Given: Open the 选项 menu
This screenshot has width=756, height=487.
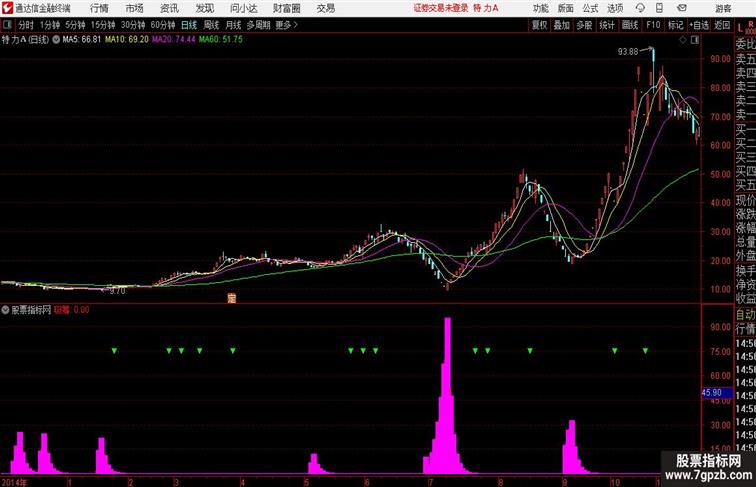Looking at the screenshot, I should point(615,8).
